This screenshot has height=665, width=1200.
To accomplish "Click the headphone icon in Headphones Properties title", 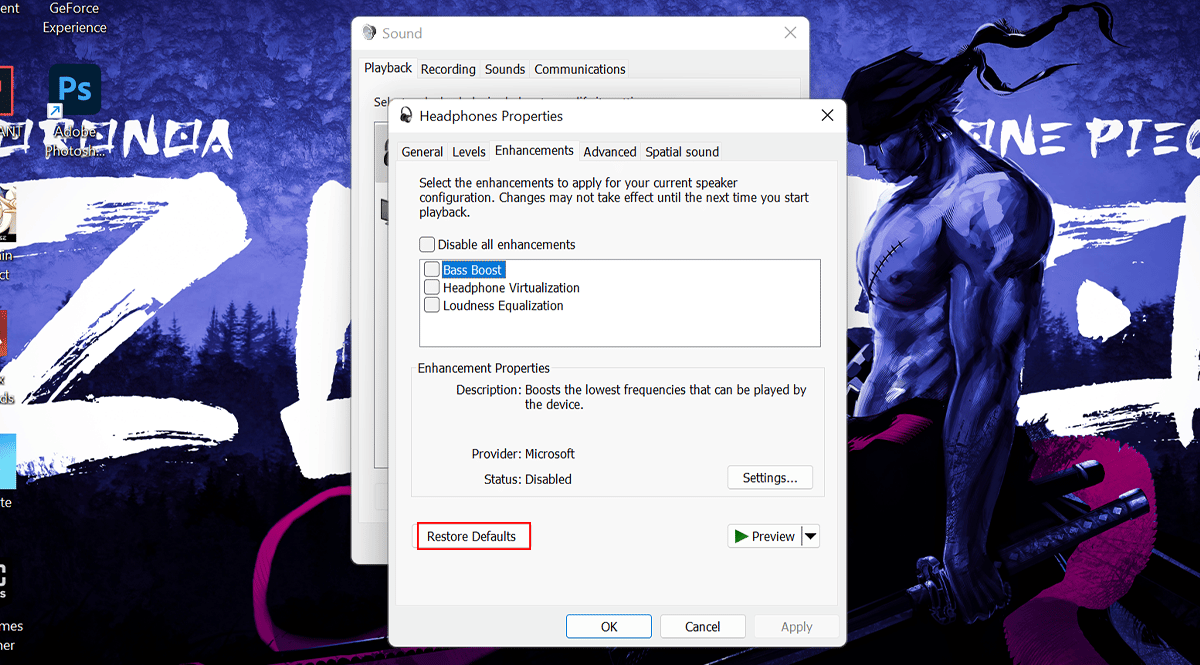I will 406,115.
